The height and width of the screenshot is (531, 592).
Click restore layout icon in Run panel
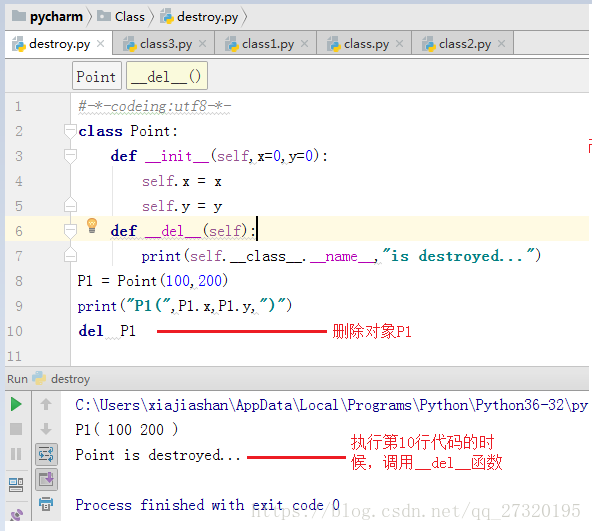(x=16, y=485)
